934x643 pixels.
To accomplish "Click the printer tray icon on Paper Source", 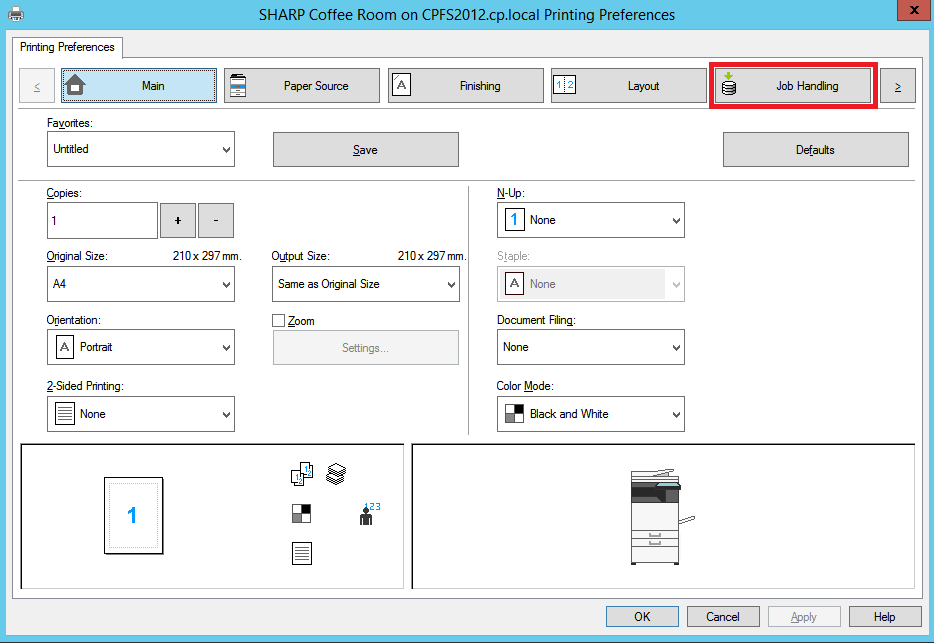I will click(x=238, y=85).
